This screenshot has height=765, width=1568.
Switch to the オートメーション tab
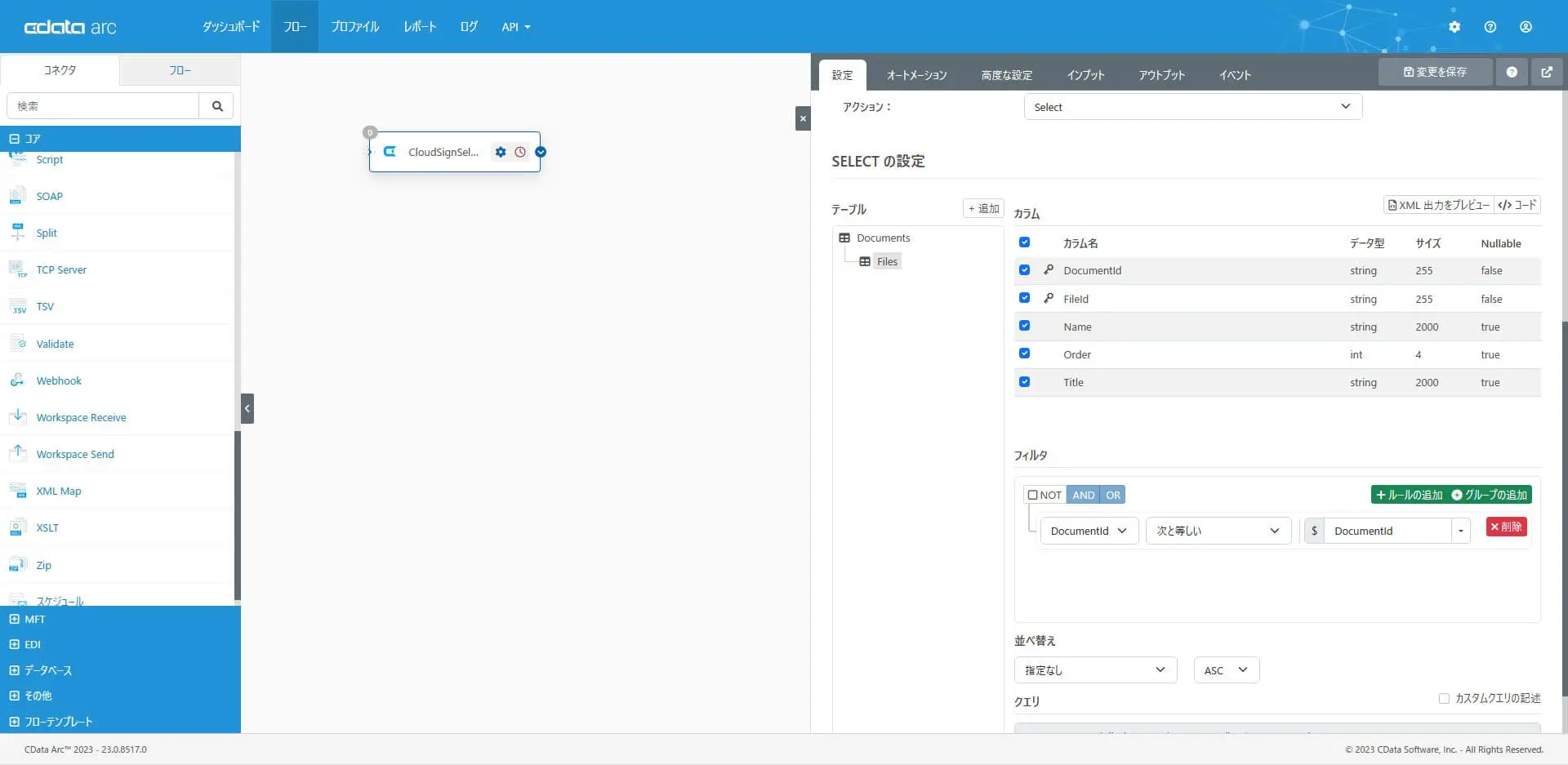(917, 75)
